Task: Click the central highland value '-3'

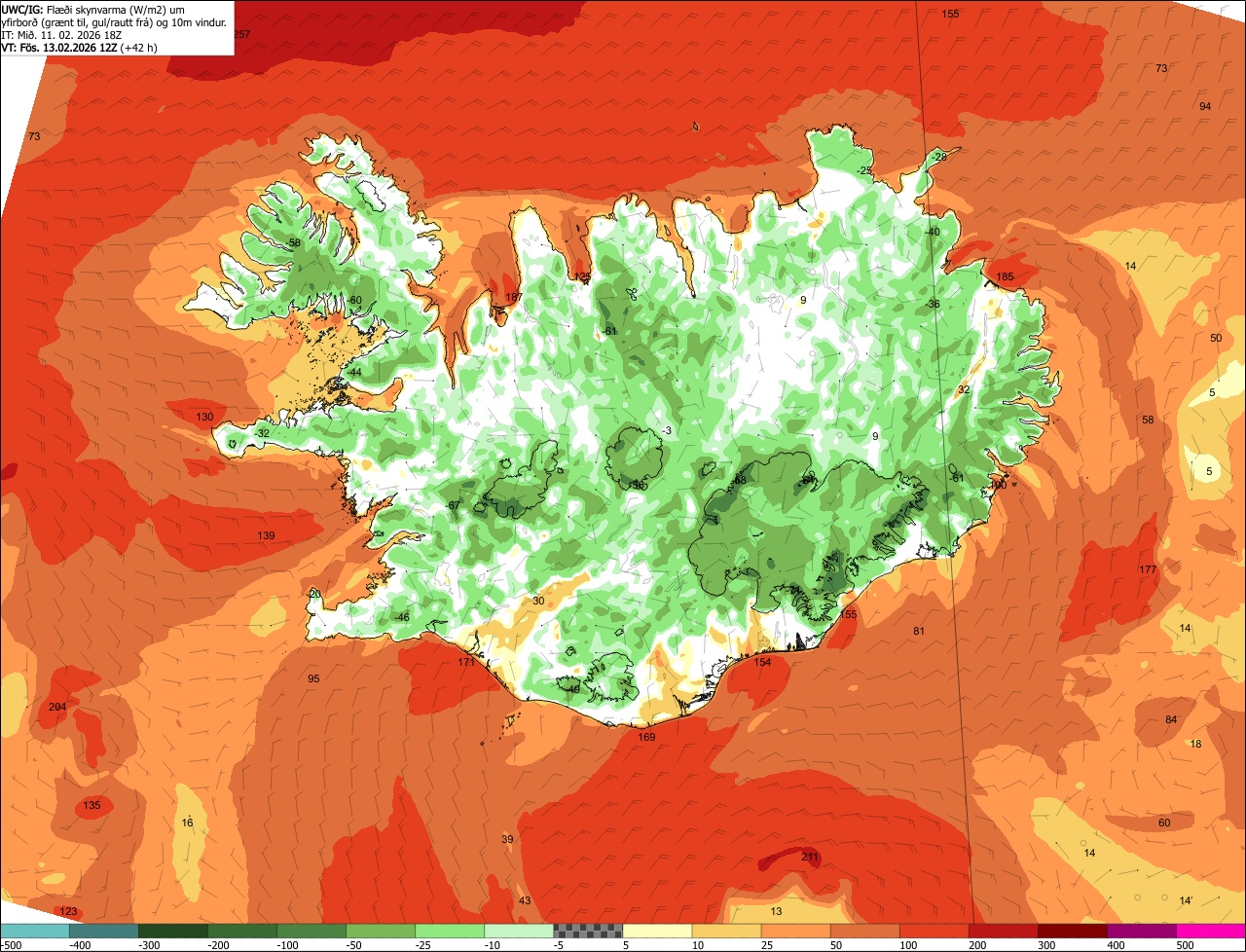Action: tap(666, 430)
